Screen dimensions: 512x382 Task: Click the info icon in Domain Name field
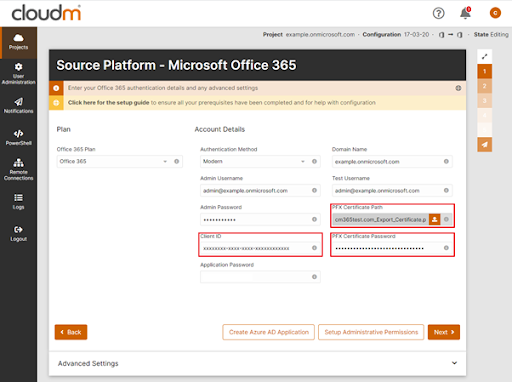pos(446,161)
